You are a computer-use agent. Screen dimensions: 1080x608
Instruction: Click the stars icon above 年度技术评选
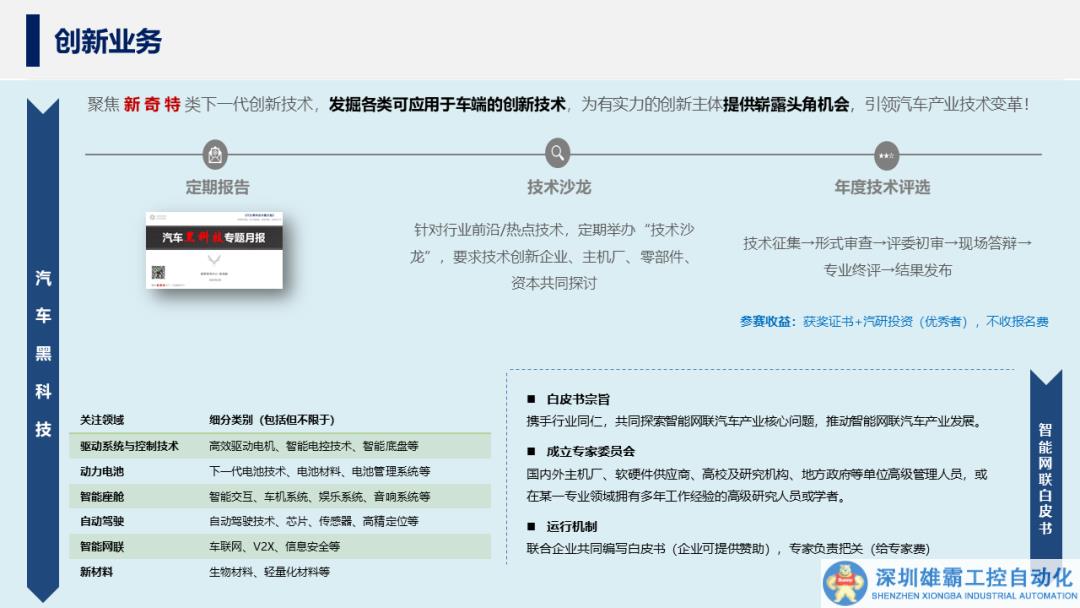(x=886, y=156)
